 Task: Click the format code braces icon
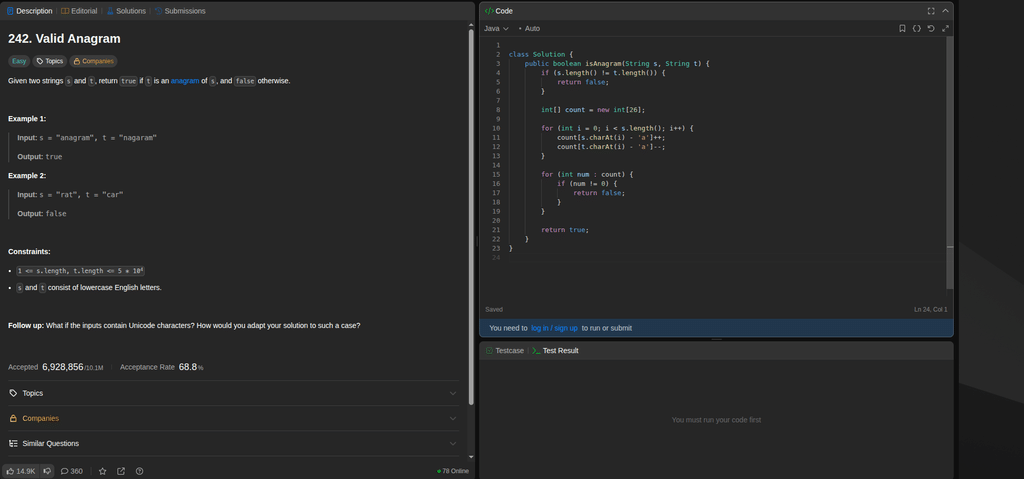(x=916, y=29)
